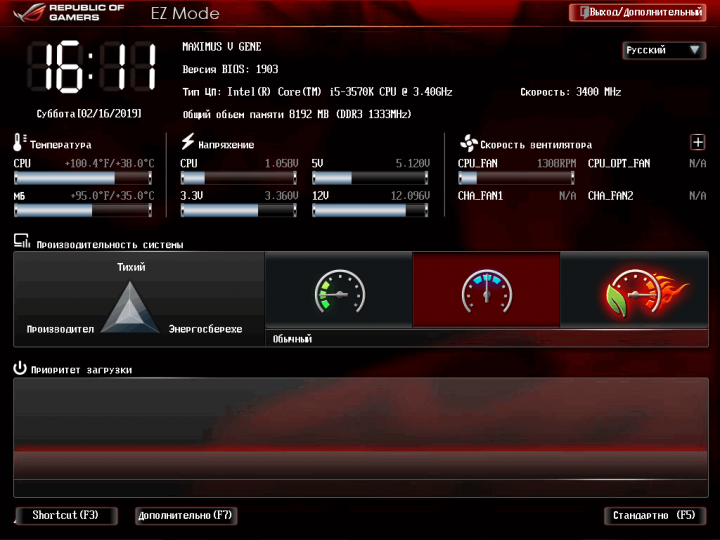
Task: Click the Приоритет загрузки heading
Action: click(81, 370)
